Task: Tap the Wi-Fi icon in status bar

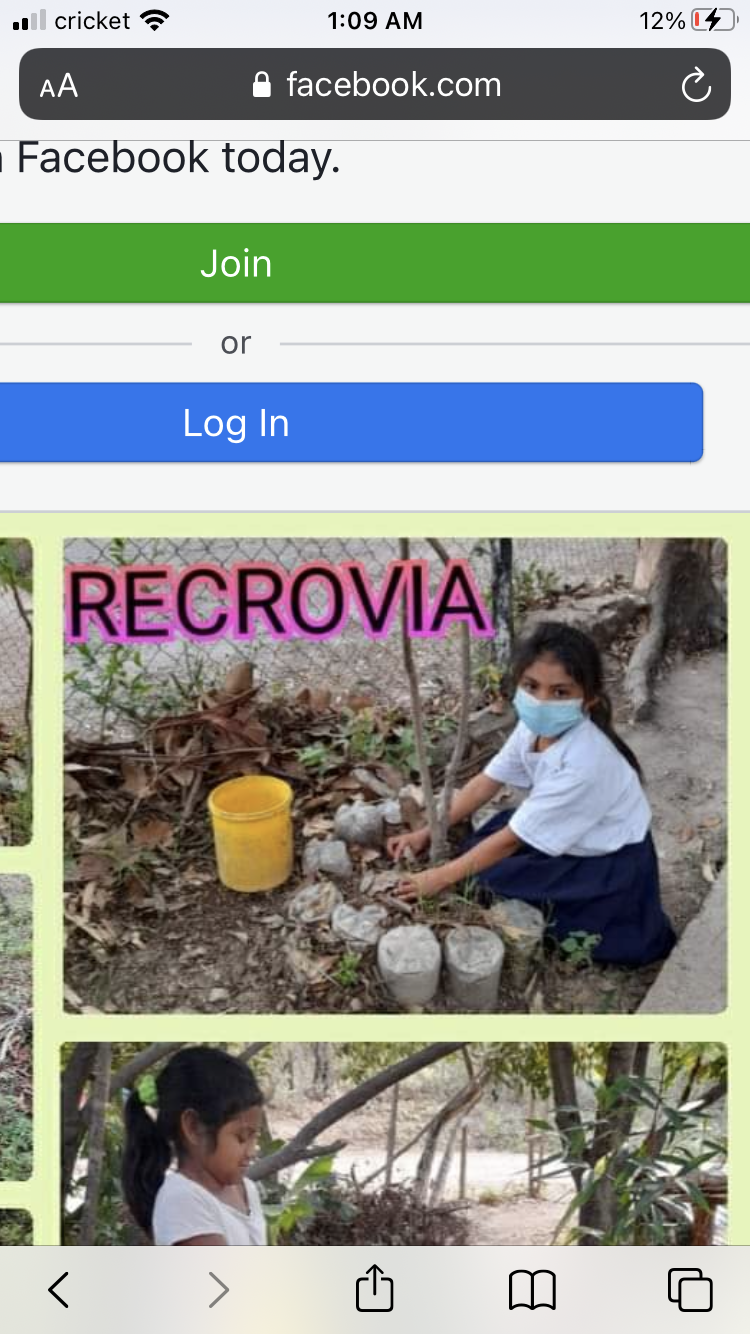Action: pos(155,20)
